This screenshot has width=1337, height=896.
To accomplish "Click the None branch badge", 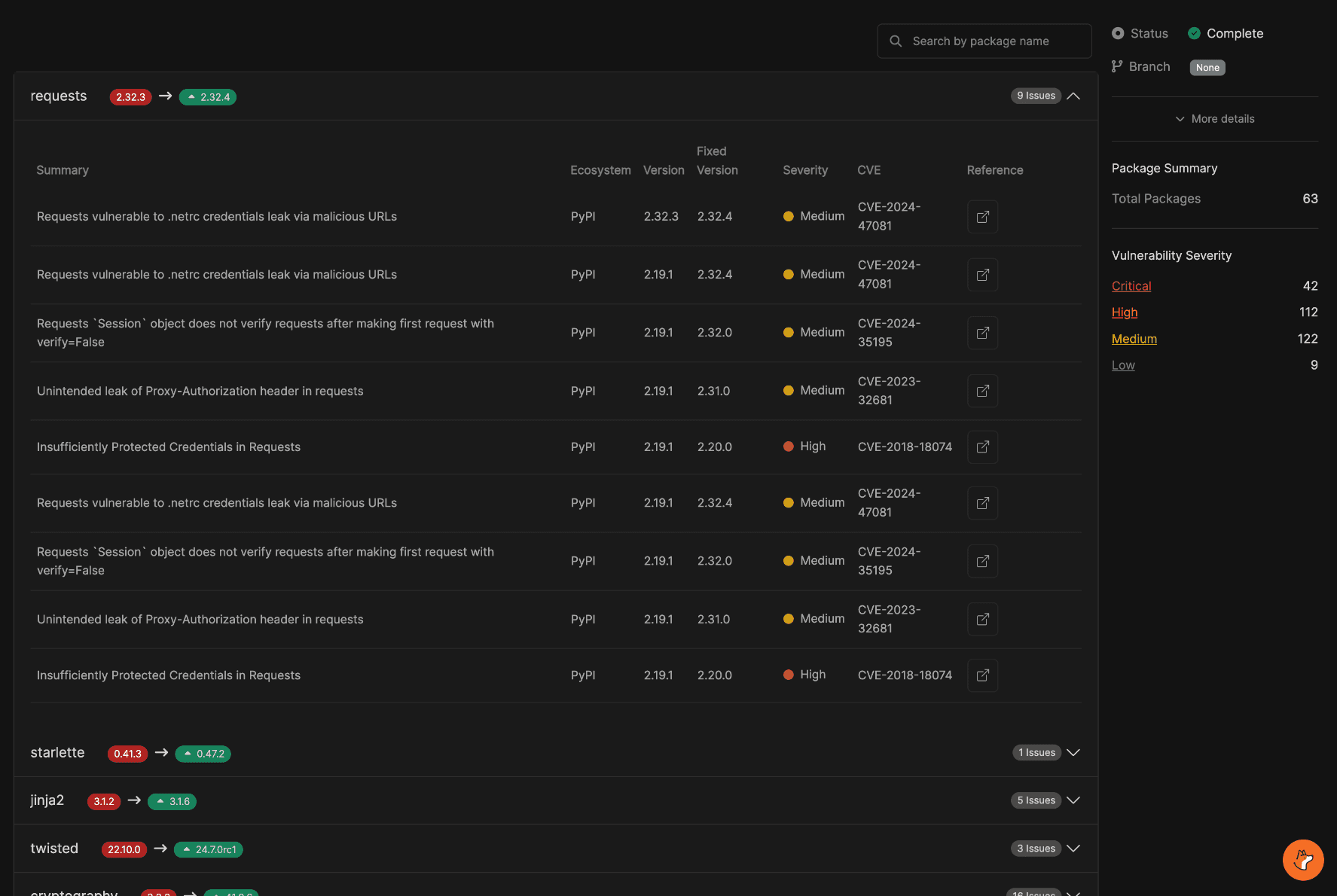I will (x=1207, y=68).
